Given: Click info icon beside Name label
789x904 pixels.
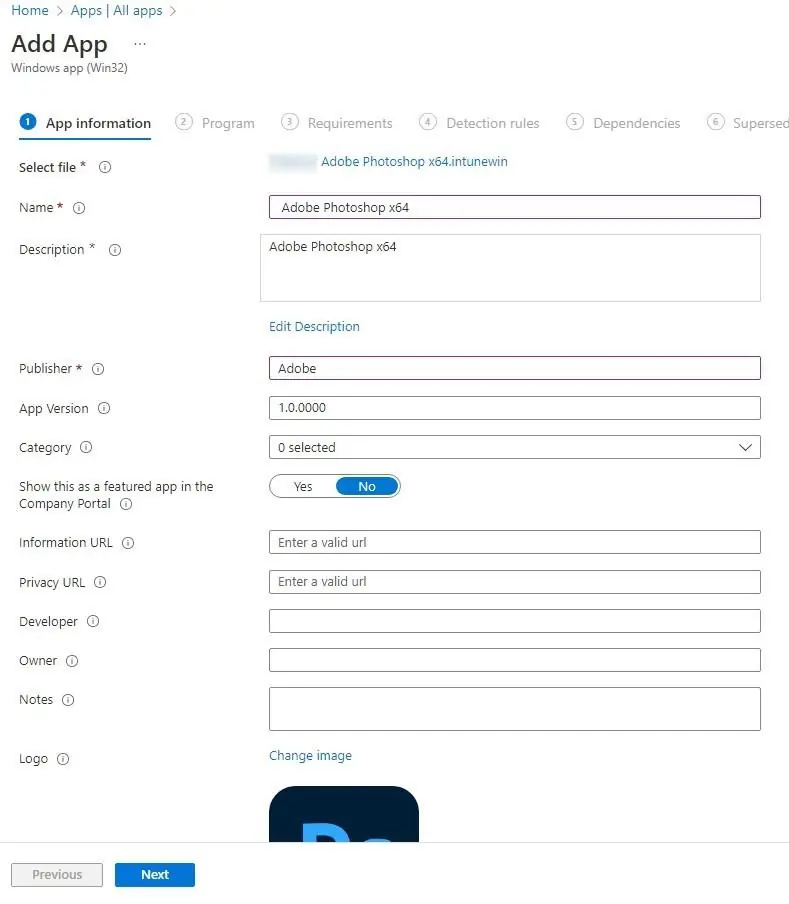Looking at the screenshot, I should pyautogui.click(x=79, y=208).
